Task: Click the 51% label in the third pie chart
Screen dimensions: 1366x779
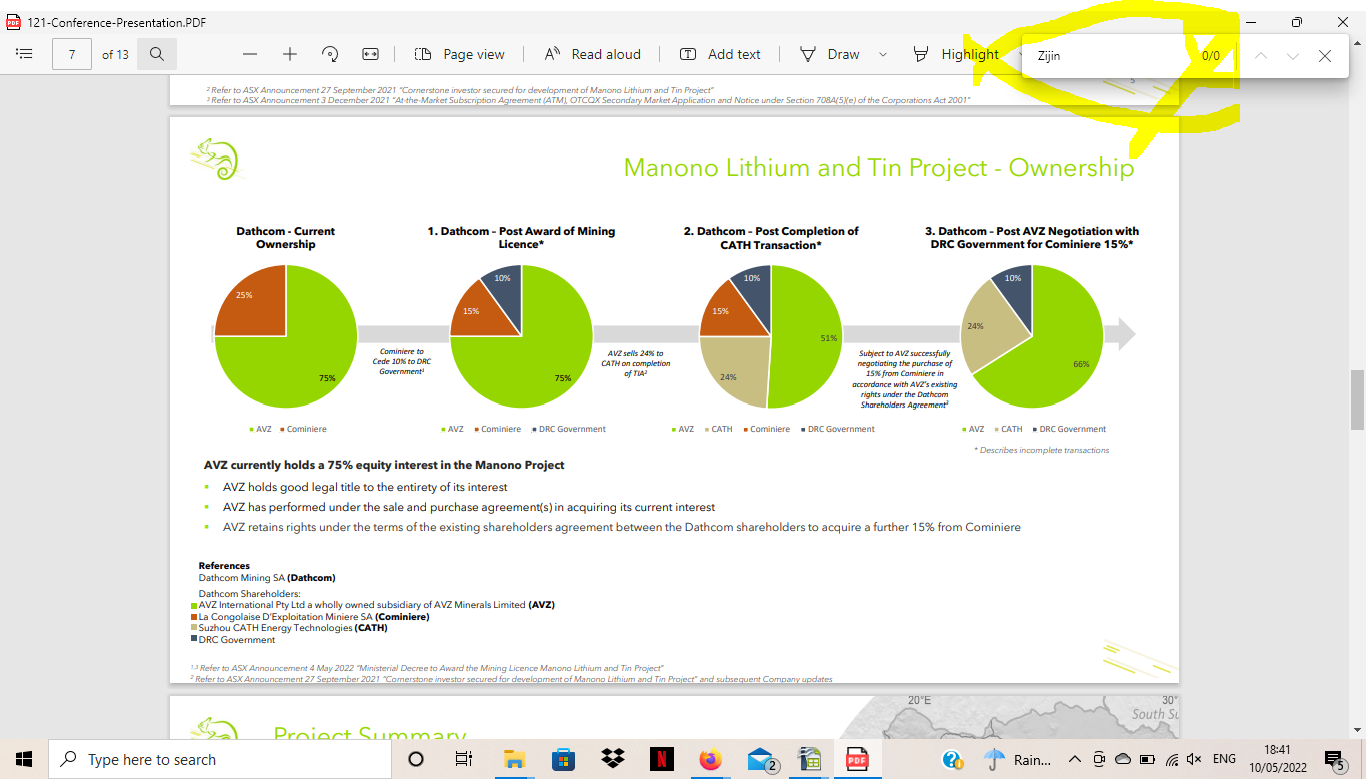Action: coord(829,338)
